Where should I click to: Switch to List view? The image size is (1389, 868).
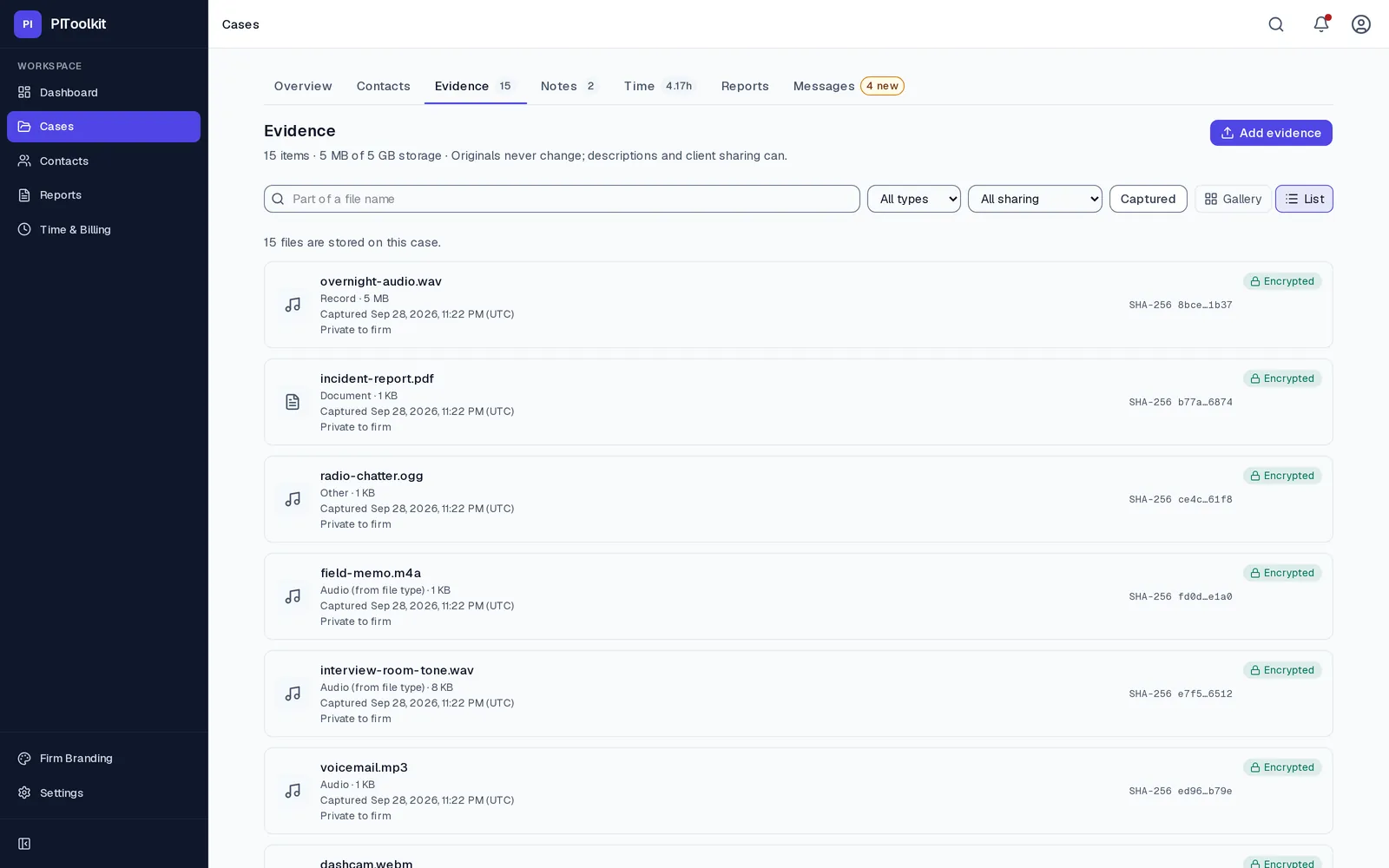point(1304,199)
